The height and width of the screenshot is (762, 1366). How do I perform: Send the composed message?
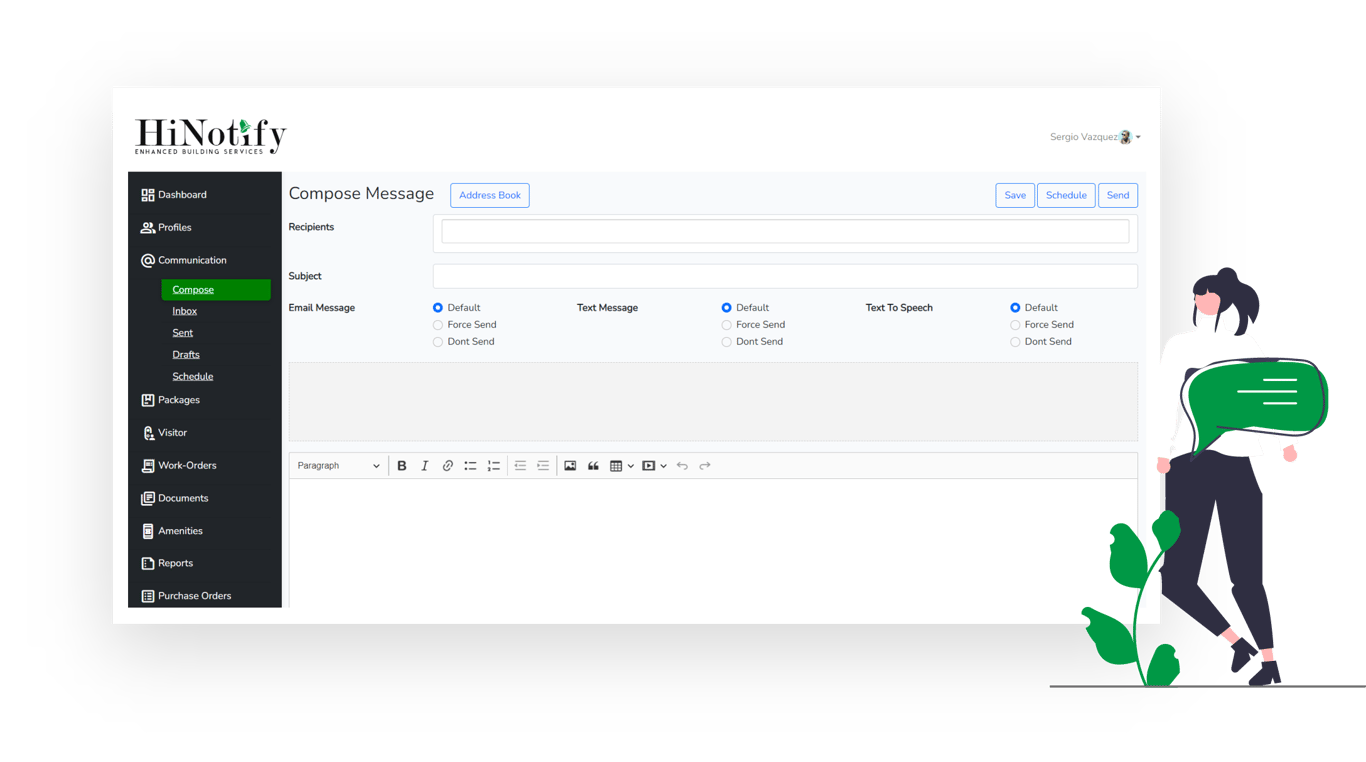(1118, 195)
